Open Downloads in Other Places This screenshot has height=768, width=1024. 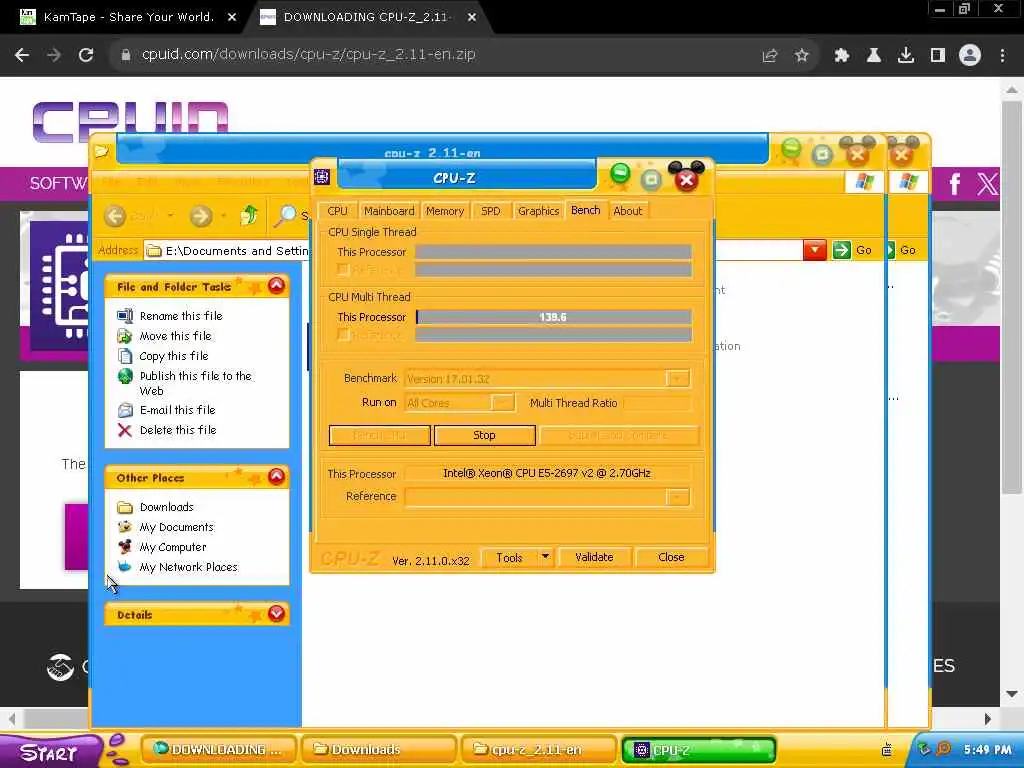click(x=167, y=507)
